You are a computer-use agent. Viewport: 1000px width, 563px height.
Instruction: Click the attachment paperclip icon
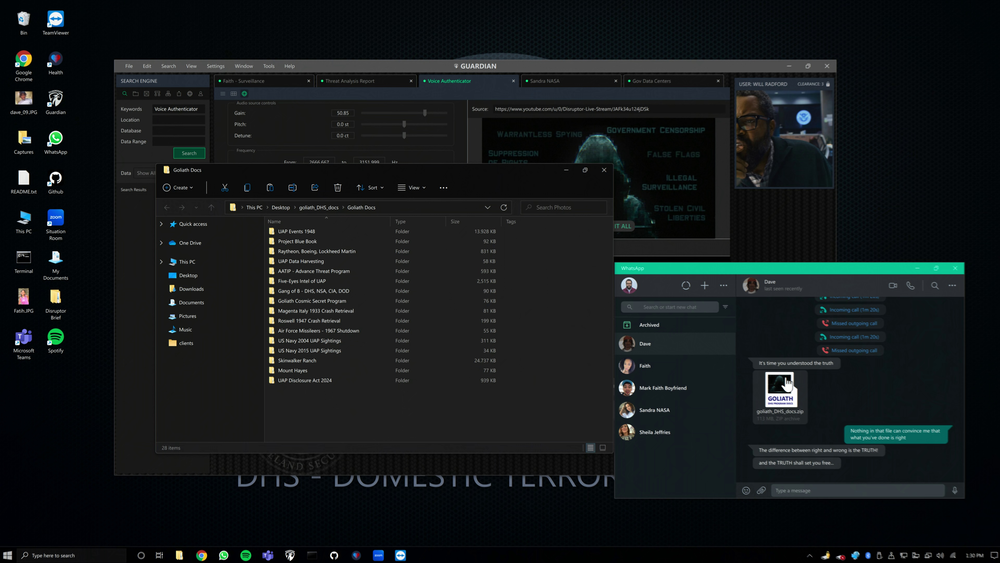click(761, 490)
